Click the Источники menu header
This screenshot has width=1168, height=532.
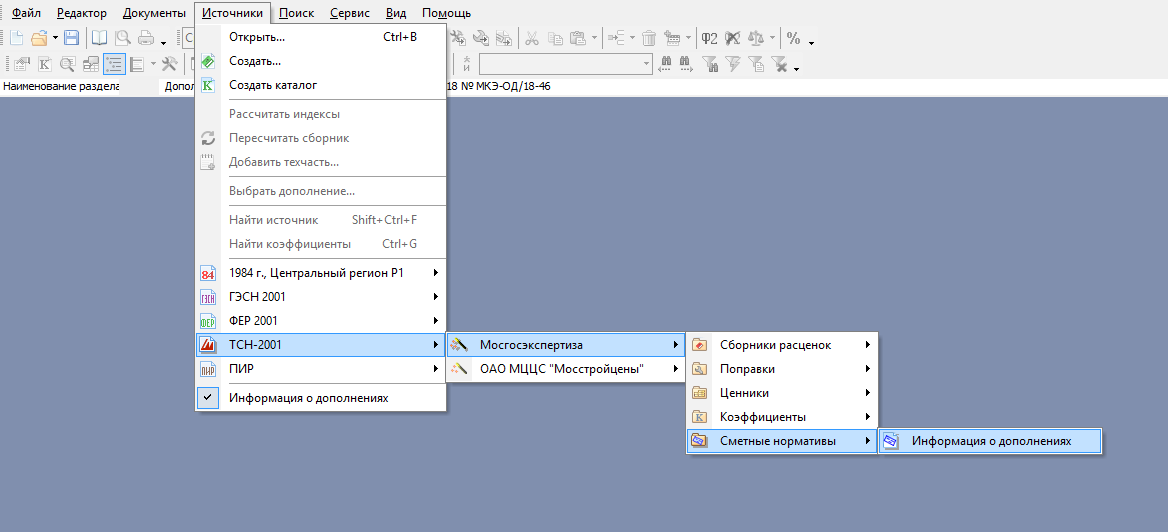232,13
